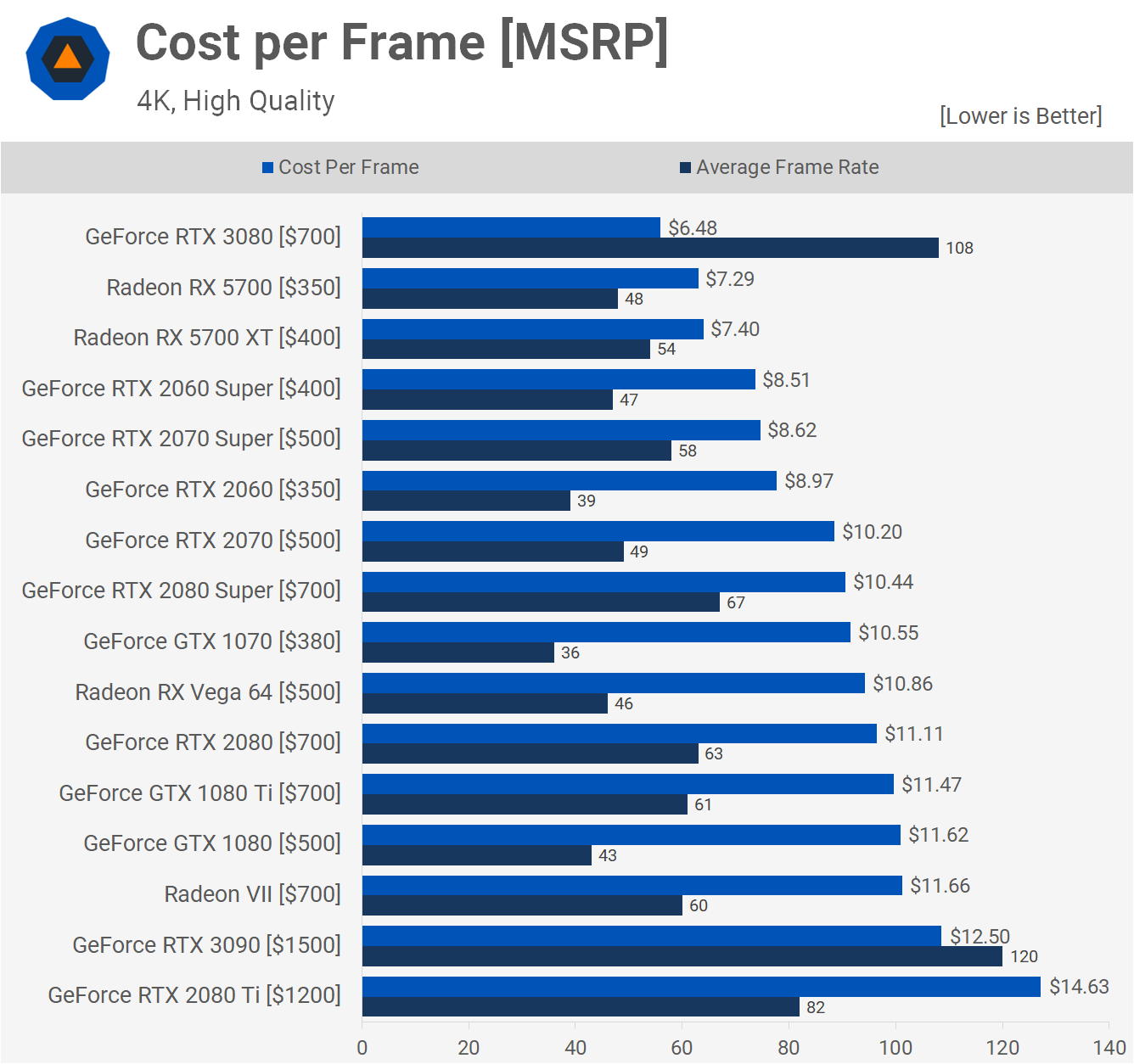This screenshot has width=1134, height=1064.
Task: Click the 'Cost Per Frame' legend label
Action: click(349, 167)
